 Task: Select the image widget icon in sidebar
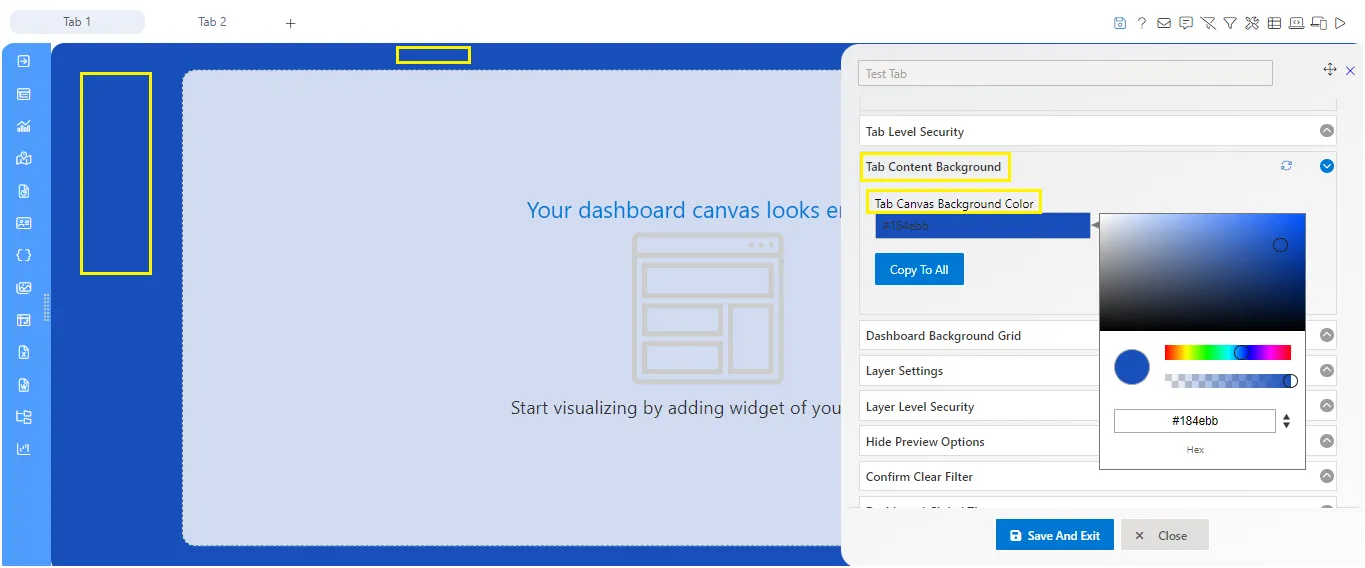(24, 288)
